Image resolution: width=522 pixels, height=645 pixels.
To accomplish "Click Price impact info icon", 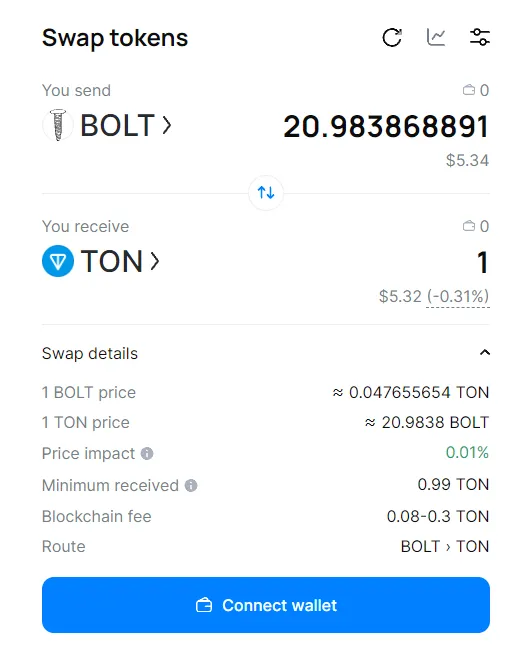I will [147, 454].
